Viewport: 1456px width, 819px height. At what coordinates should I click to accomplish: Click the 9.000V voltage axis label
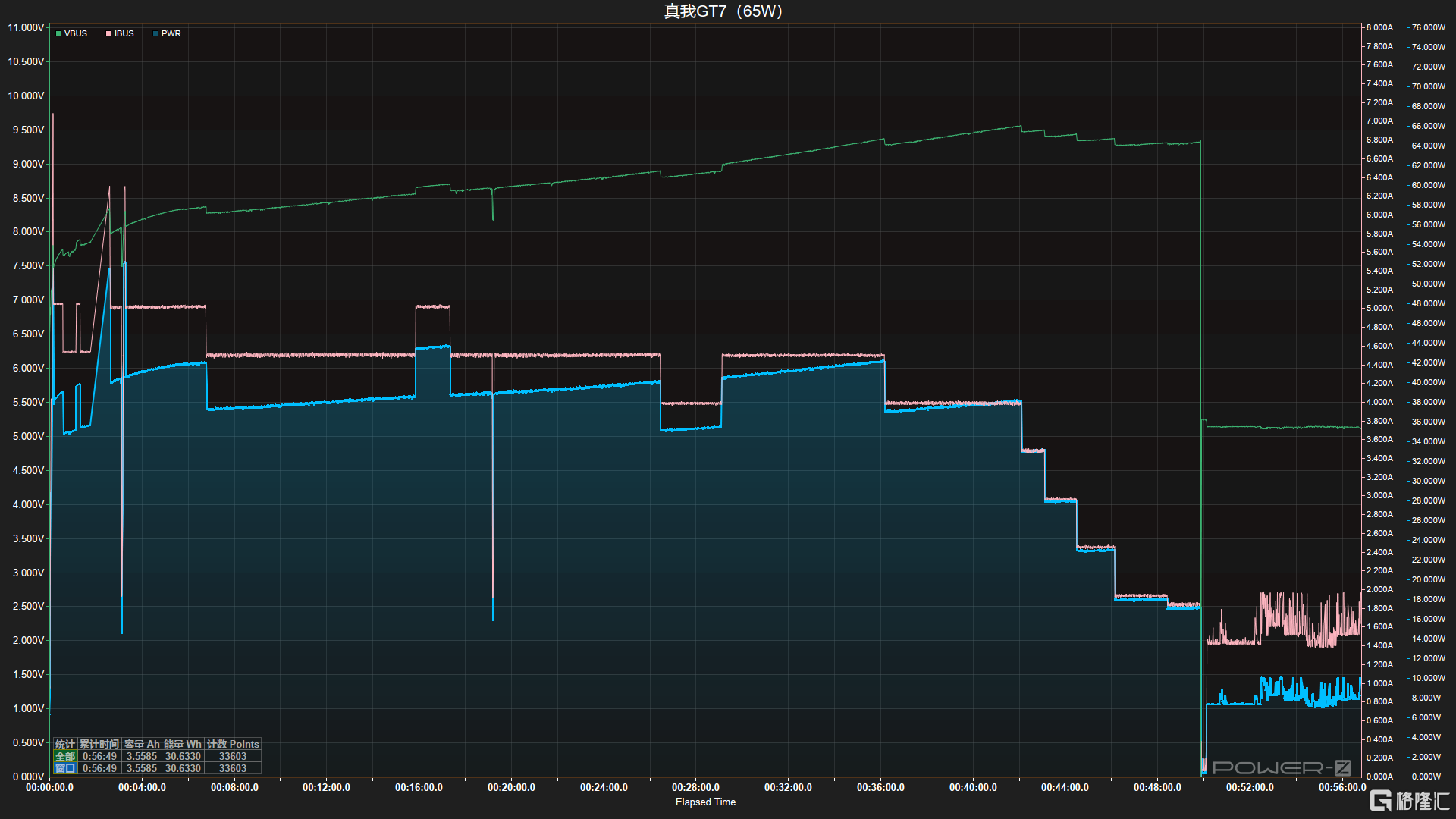(x=28, y=164)
